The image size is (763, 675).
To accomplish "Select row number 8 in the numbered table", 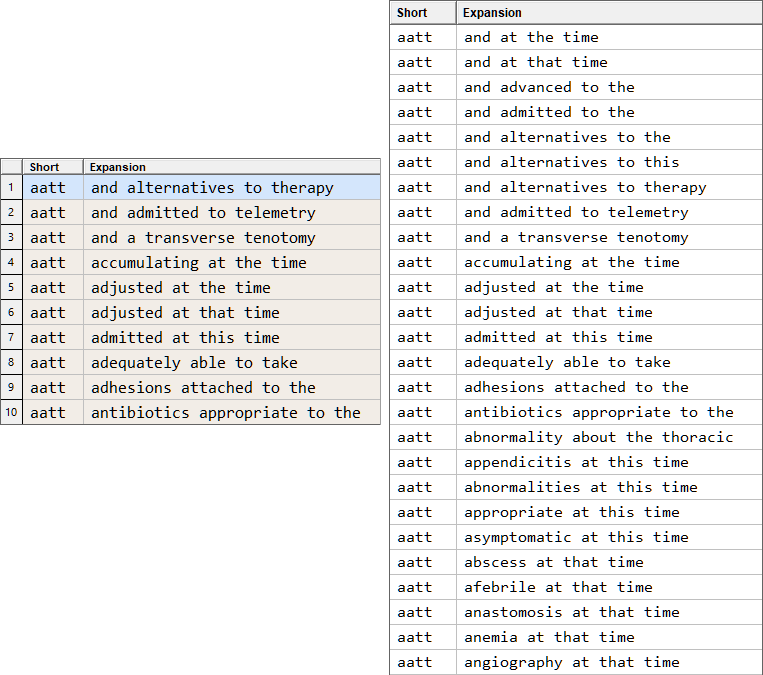I will coord(11,363).
